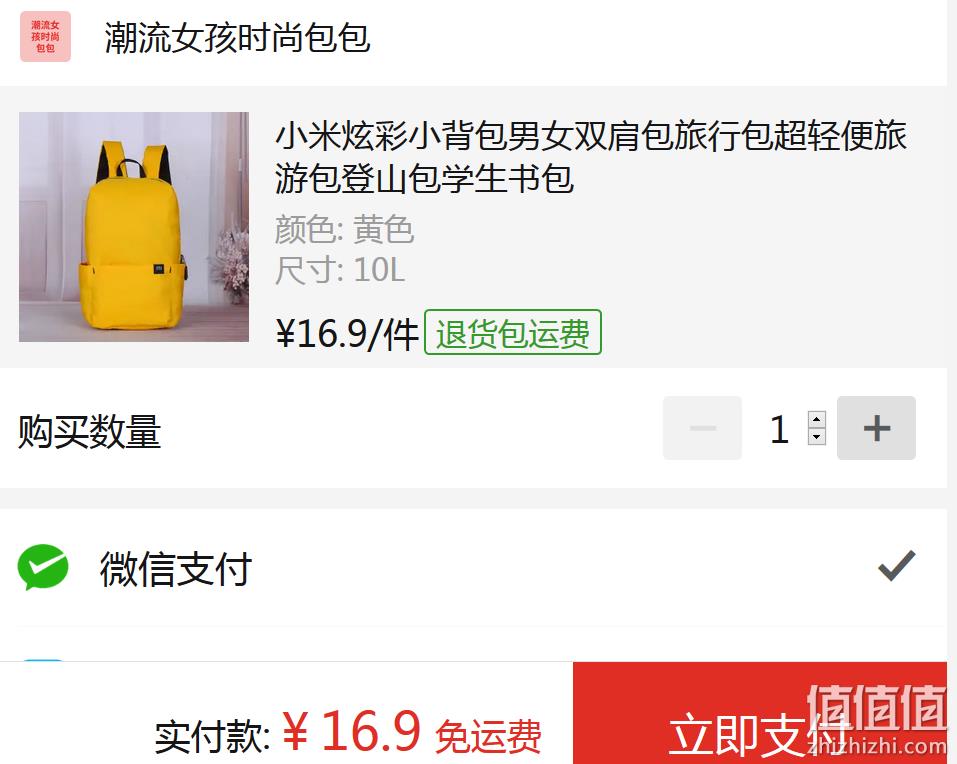
Task: Click the 实付款 ¥16.9 total
Action: 287,732
